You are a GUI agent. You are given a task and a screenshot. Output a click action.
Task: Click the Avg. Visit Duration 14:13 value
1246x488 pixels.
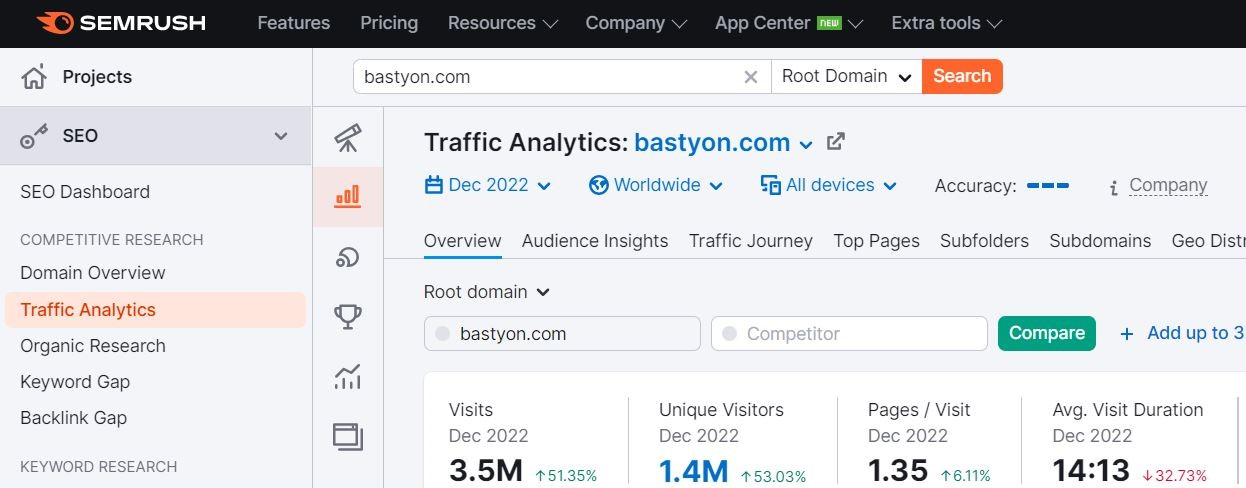click(1091, 471)
